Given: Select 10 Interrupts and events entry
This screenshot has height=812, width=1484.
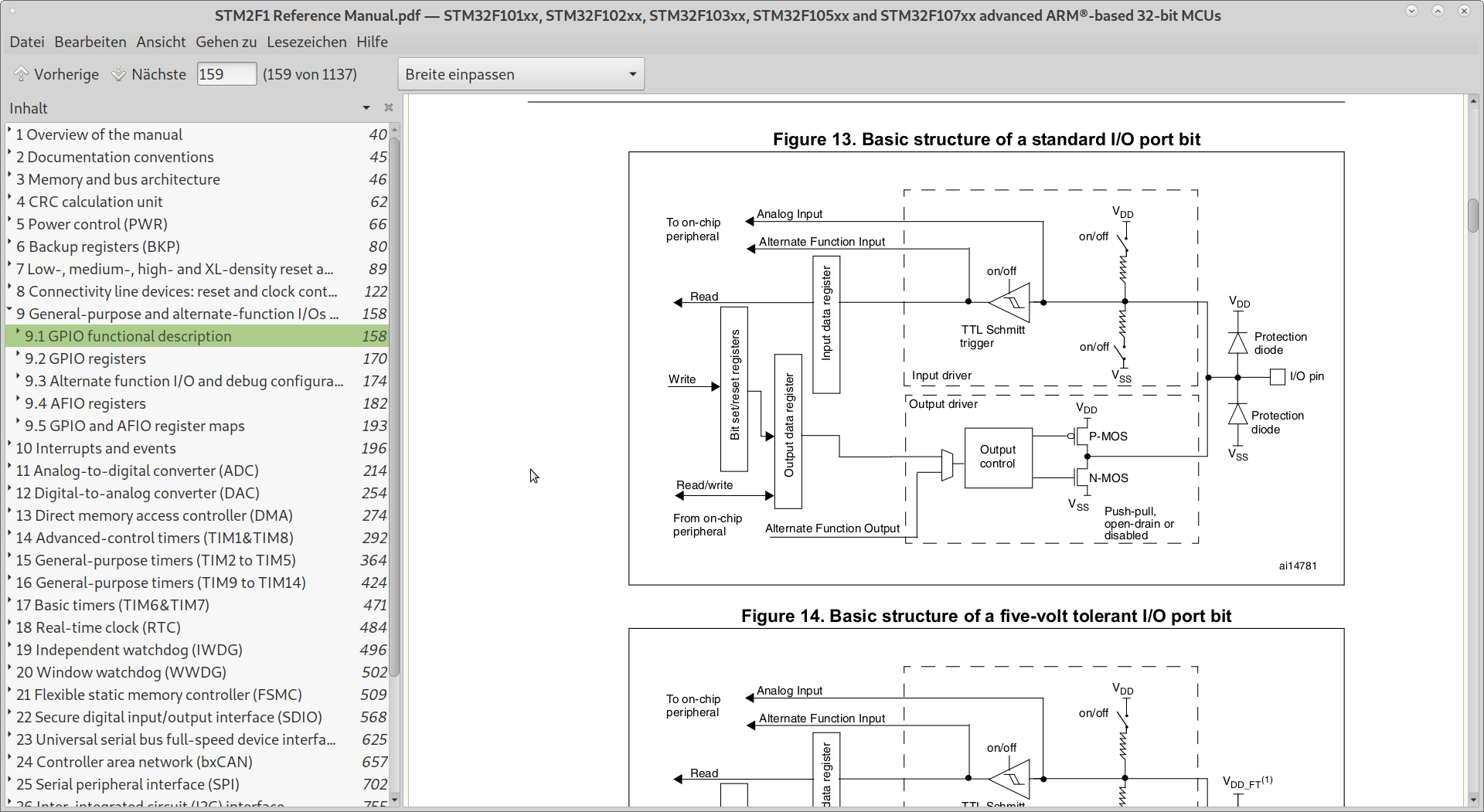Looking at the screenshot, I should (196, 448).
